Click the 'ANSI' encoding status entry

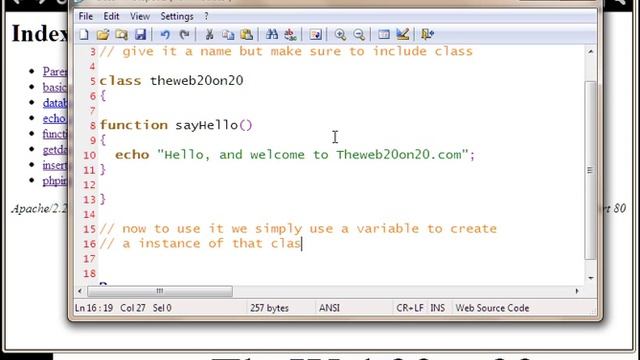coord(329,308)
